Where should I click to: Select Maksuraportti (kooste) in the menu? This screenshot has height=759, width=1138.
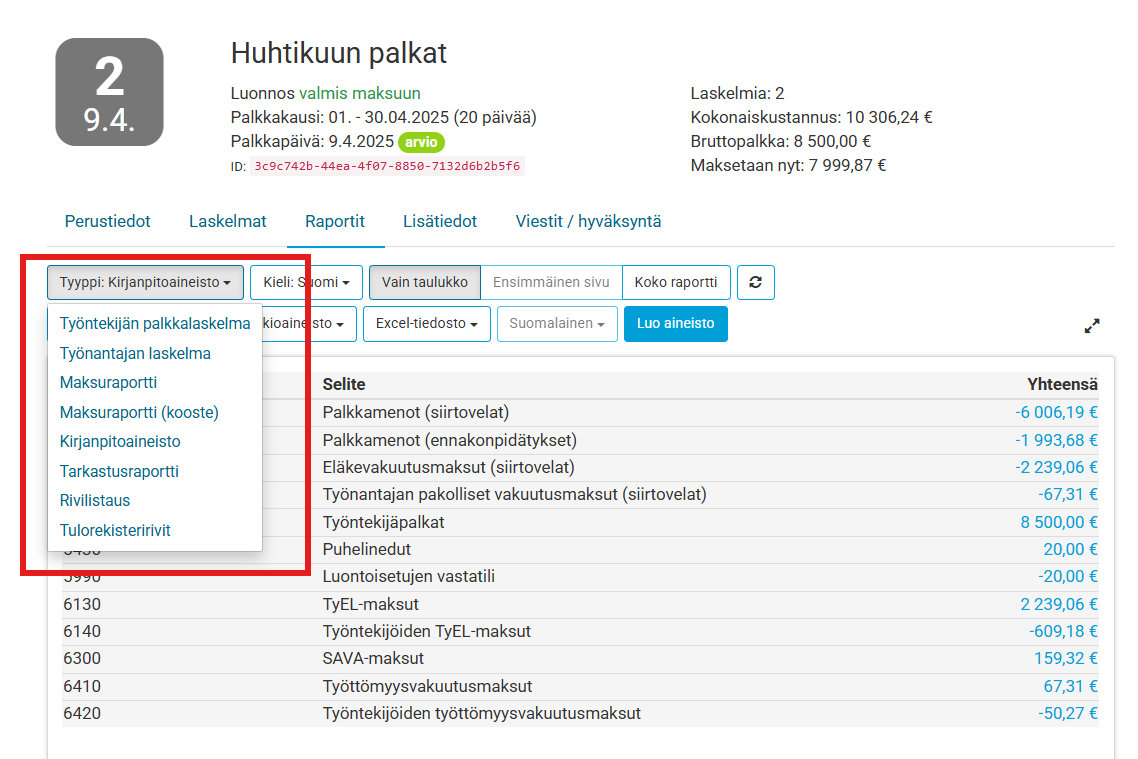click(139, 412)
